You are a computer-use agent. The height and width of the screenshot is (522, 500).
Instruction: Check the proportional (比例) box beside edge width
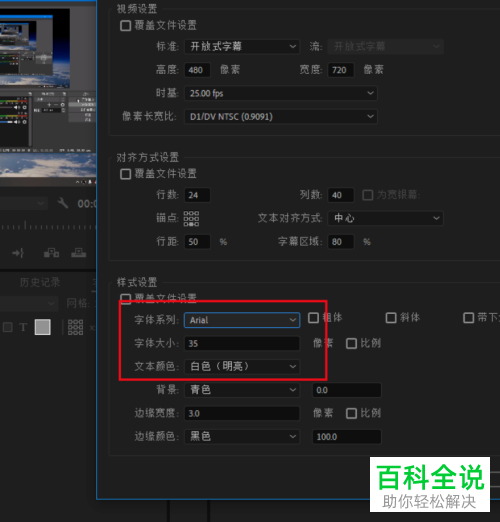coord(351,413)
